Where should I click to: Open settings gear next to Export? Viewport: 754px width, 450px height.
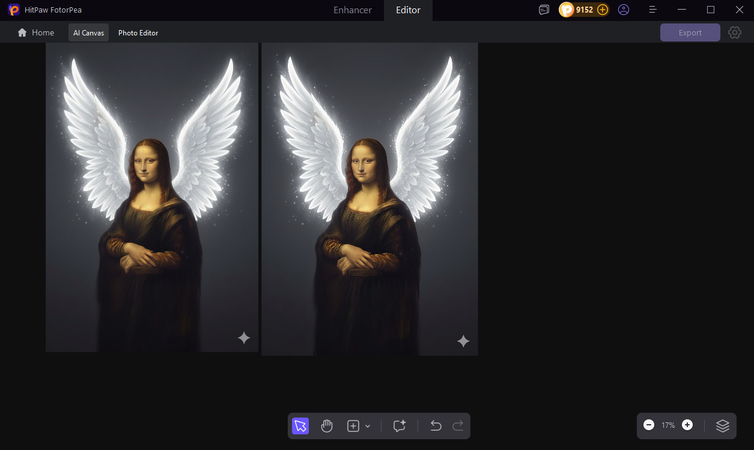click(734, 33)
